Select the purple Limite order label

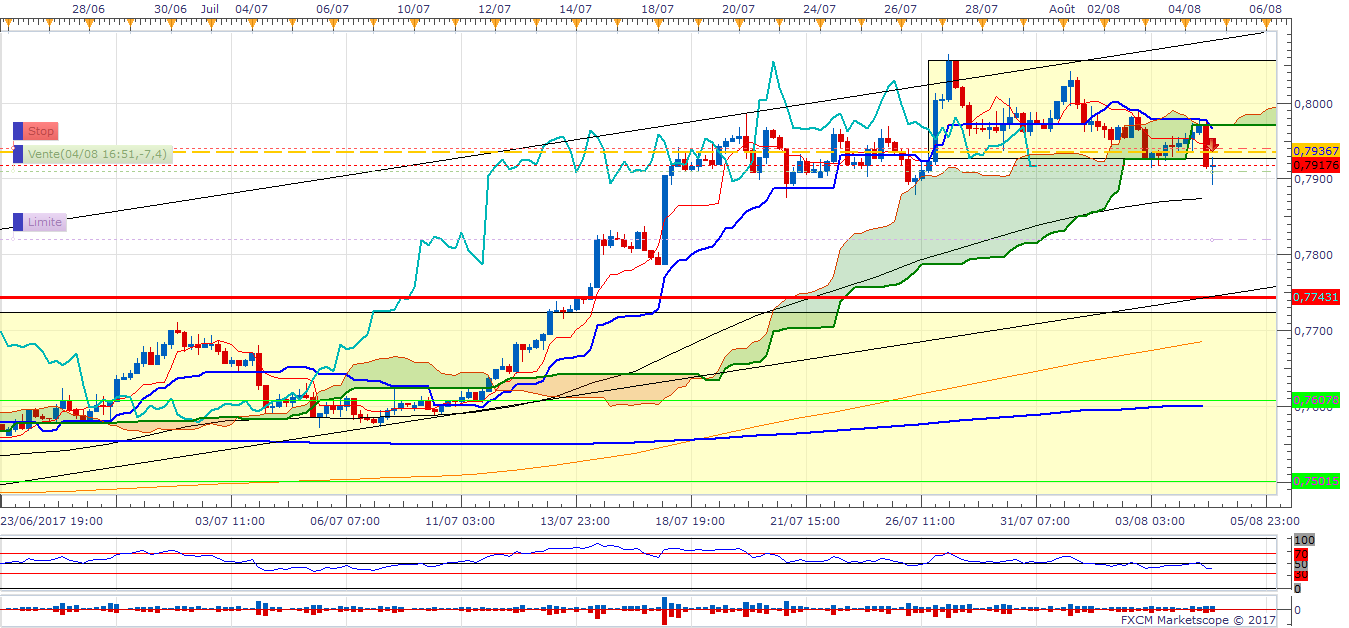coord(46,222)
